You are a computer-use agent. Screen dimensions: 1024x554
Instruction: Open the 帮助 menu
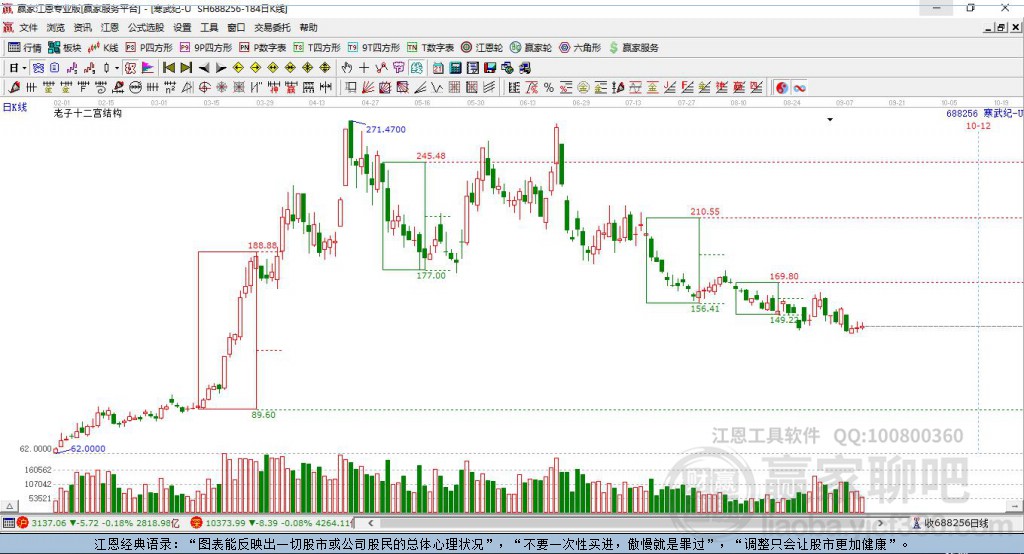tap(308, 27)
